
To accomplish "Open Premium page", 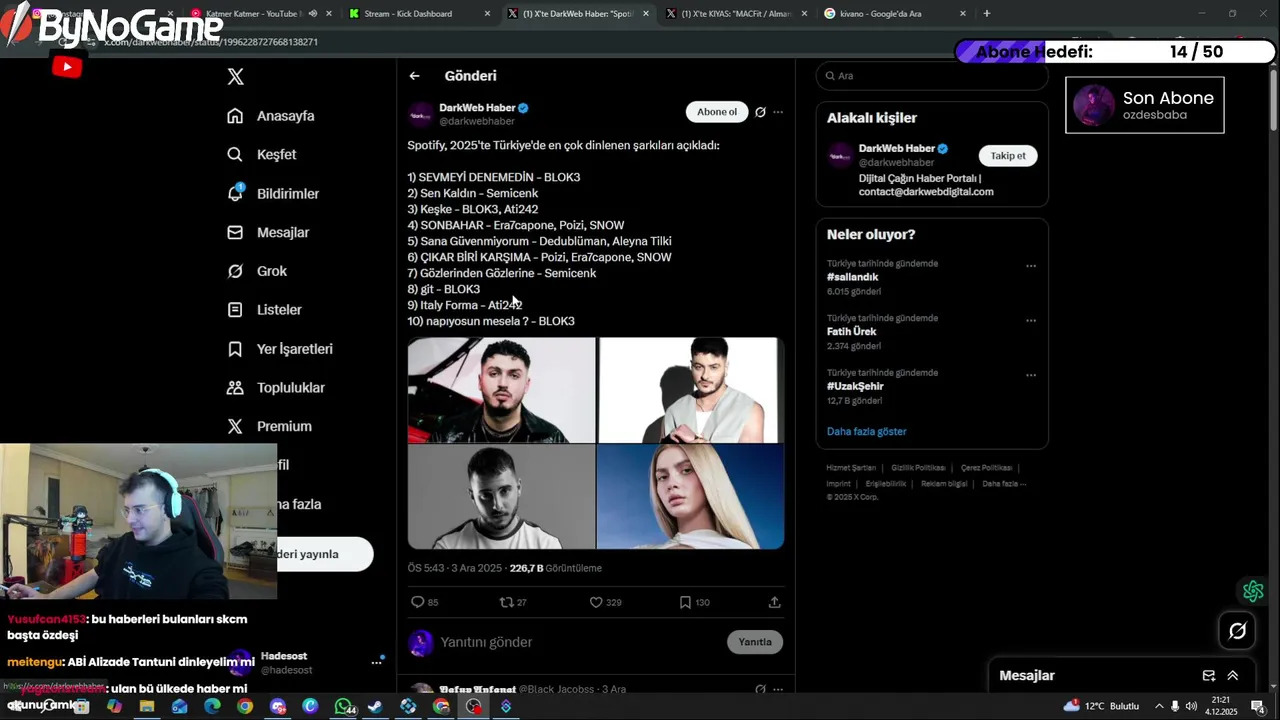I will [269, 426].
